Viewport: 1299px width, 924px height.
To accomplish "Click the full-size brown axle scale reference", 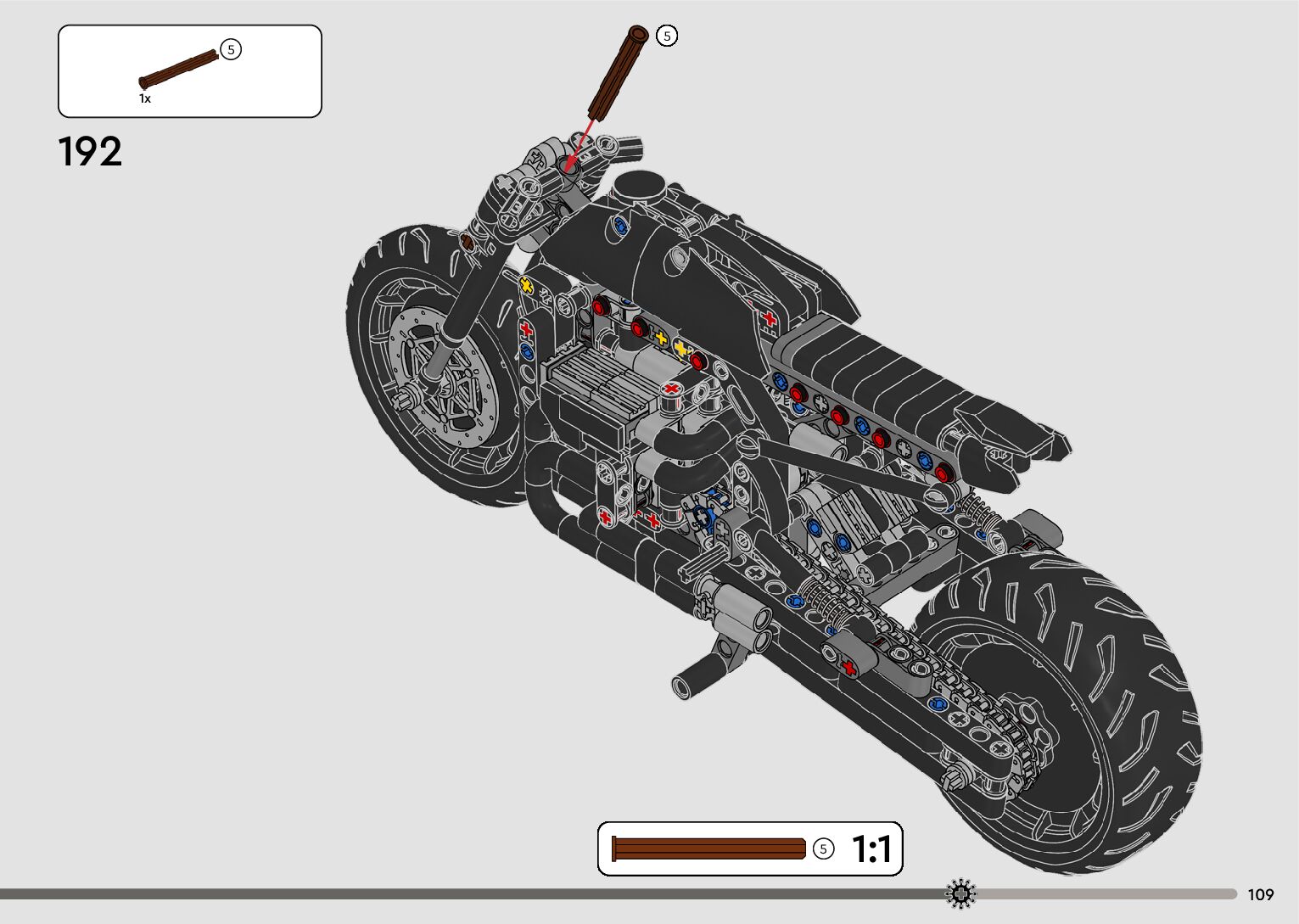I will click(708, 848).
